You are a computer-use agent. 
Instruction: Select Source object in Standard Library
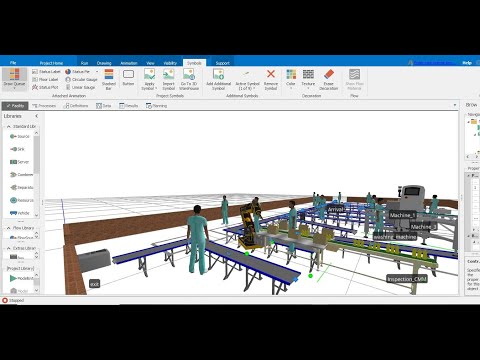(x=20, y=136)
